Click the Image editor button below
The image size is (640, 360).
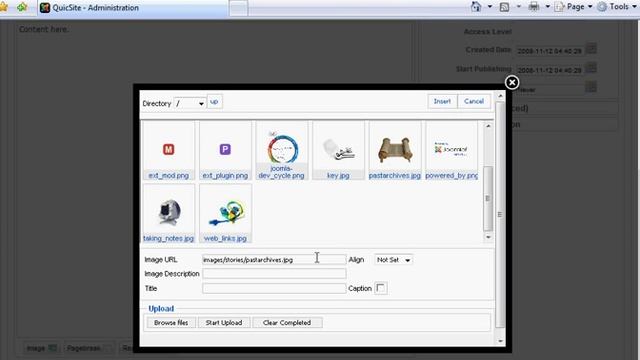41,348
